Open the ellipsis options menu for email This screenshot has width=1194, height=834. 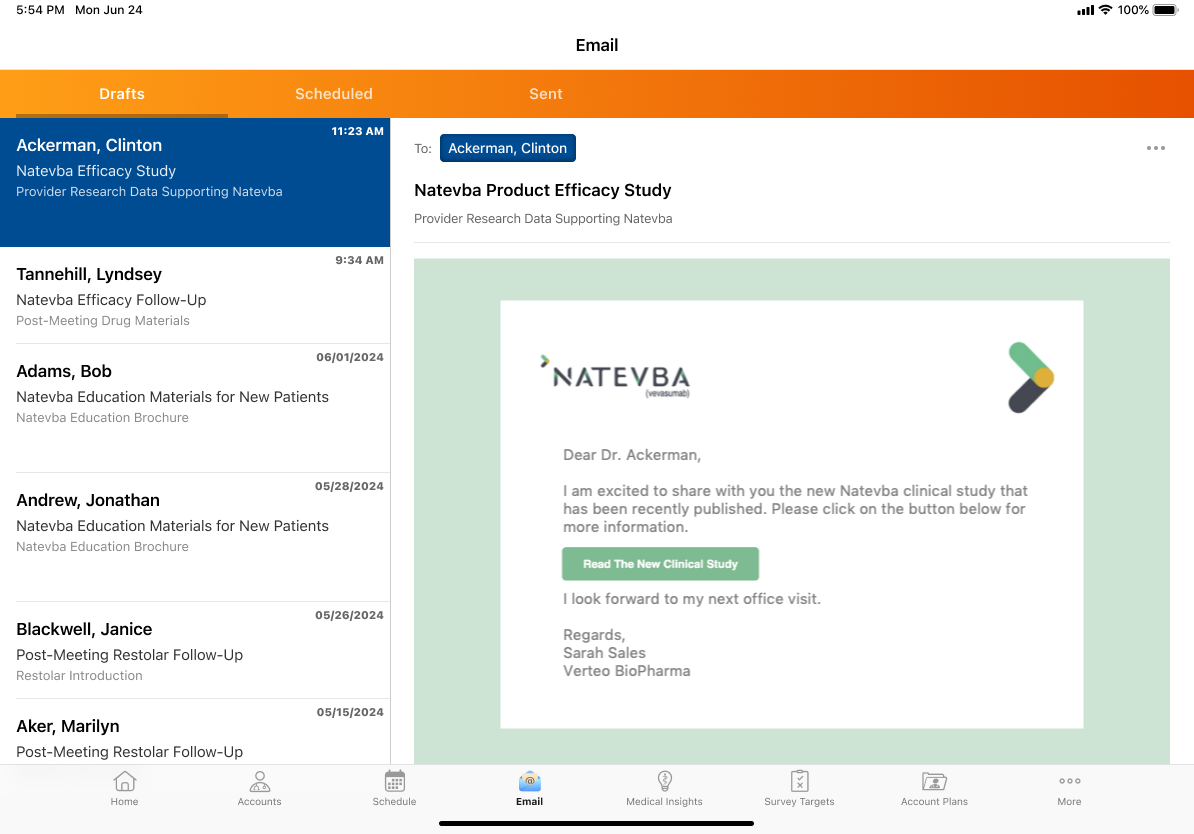coord(1155,148)
